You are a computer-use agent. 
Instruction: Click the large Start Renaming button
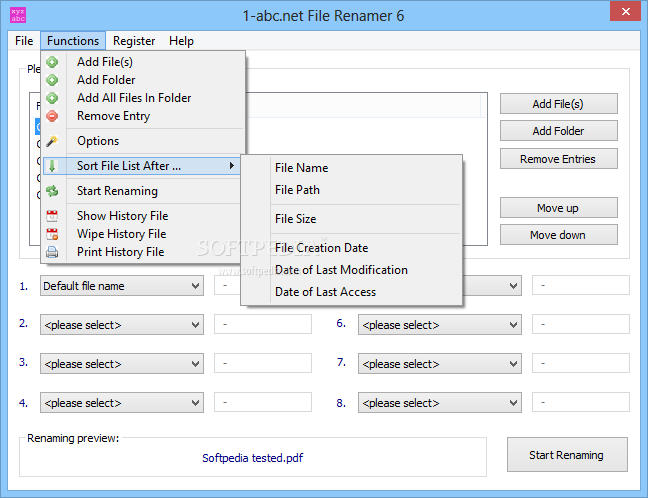567,455
